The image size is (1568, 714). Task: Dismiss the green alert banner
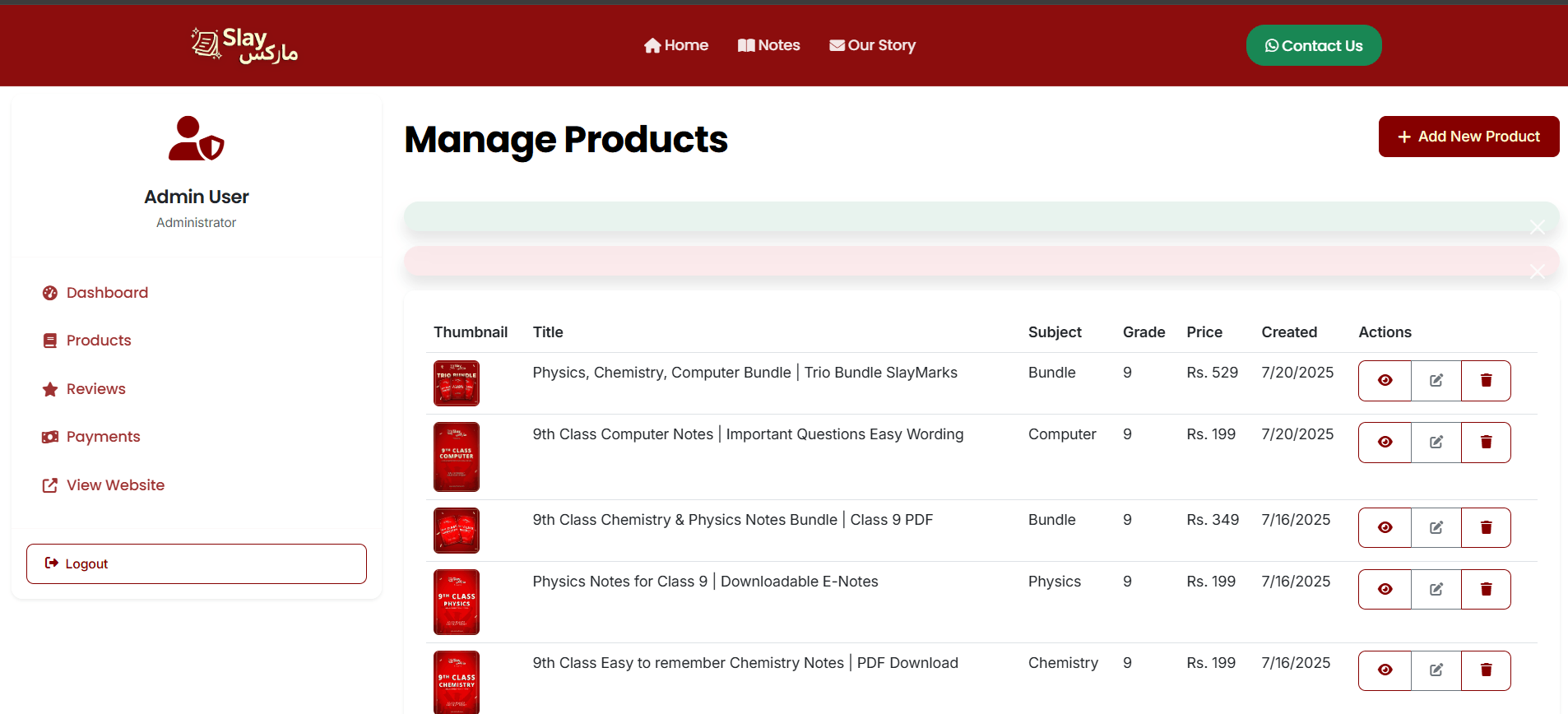(x=1537, y=227)
